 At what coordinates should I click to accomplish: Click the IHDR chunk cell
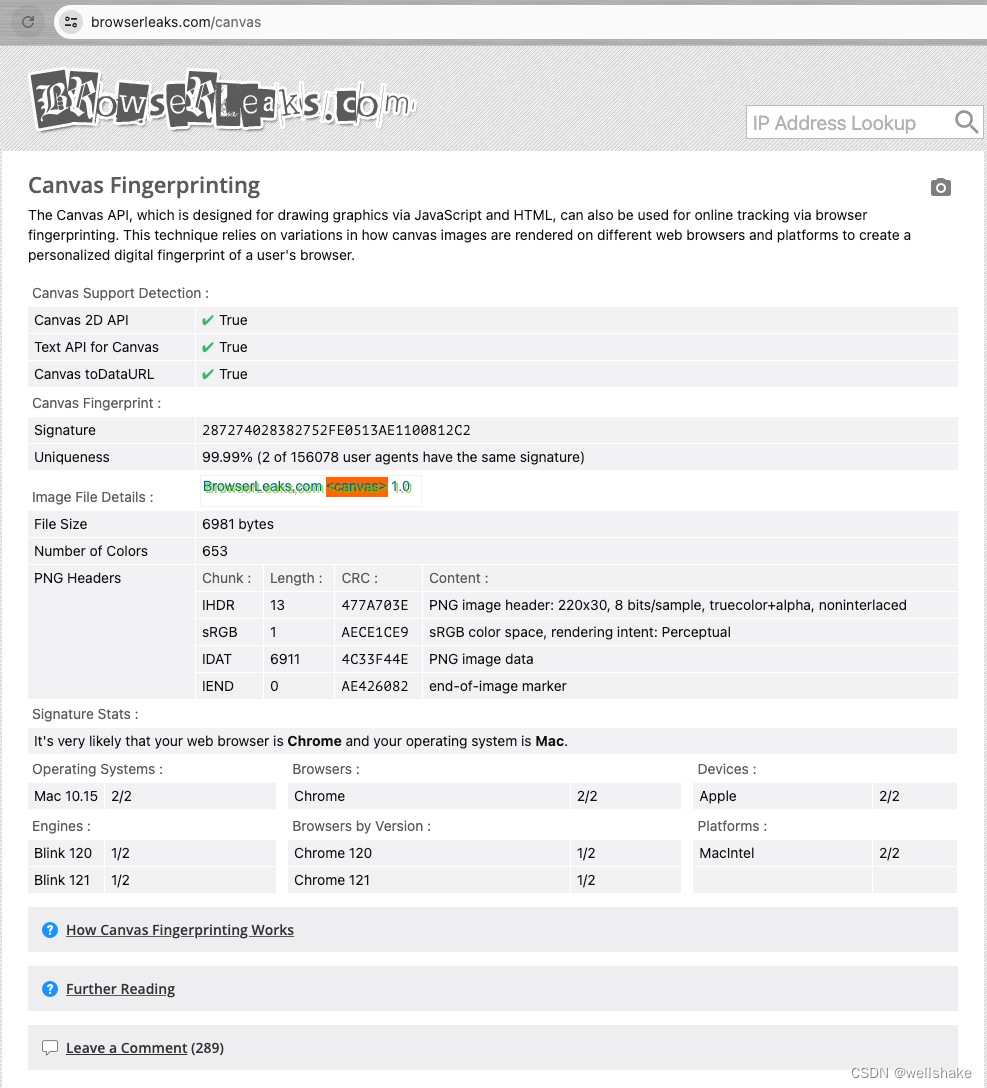(229, 605)
